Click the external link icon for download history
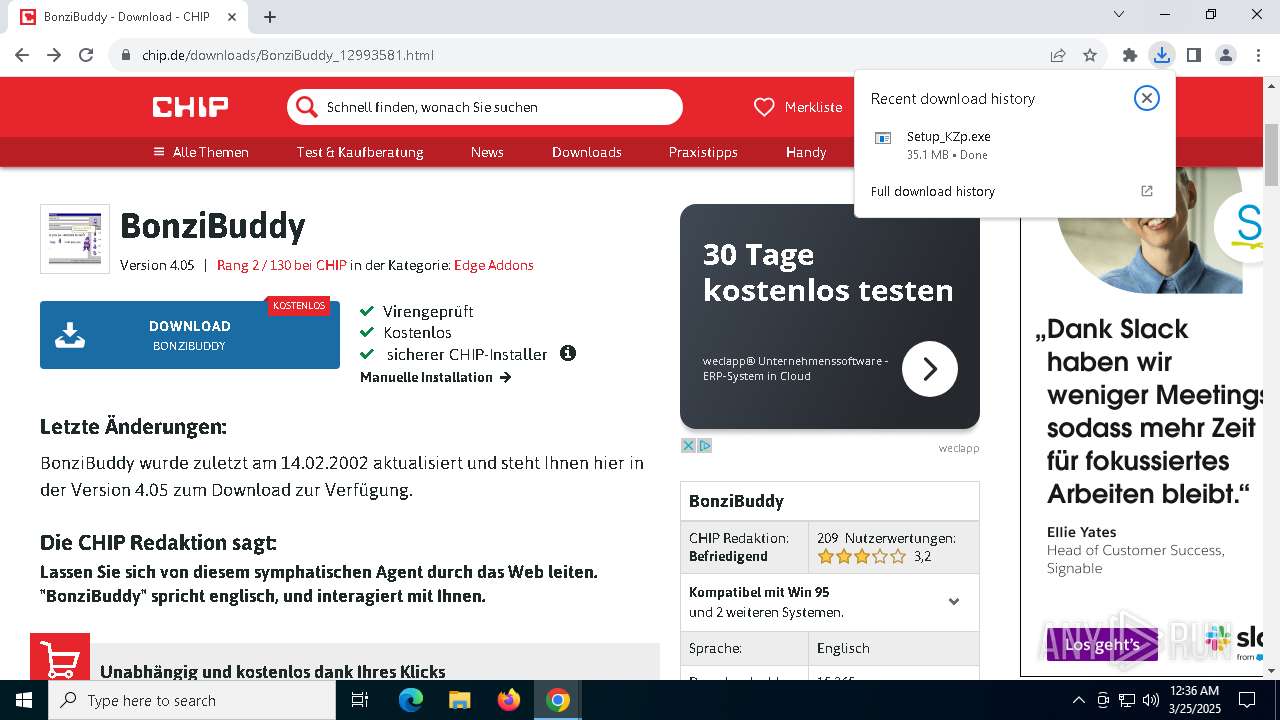Screen dimensions: 1280x720 [x=1147, y=191]
